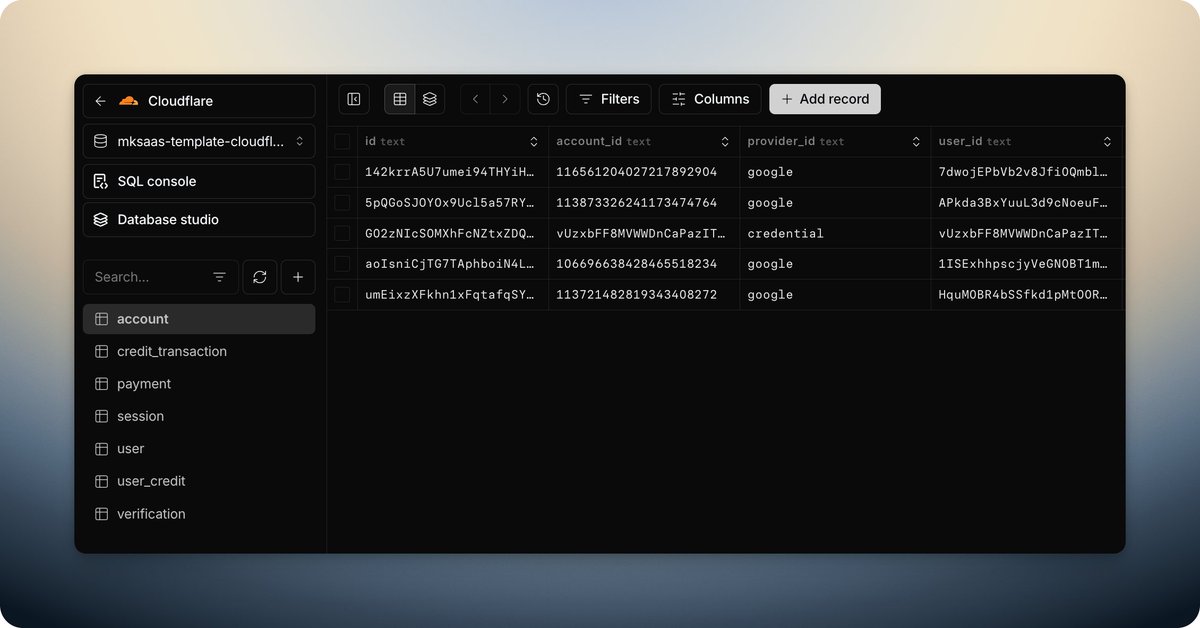Switch to the user table

130,448
